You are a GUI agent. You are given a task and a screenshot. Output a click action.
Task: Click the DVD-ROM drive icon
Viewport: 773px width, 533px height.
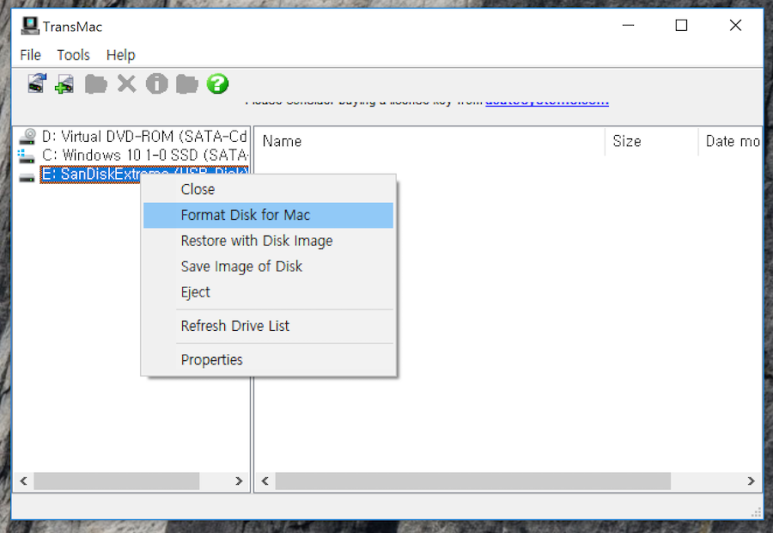click(28, 137)
